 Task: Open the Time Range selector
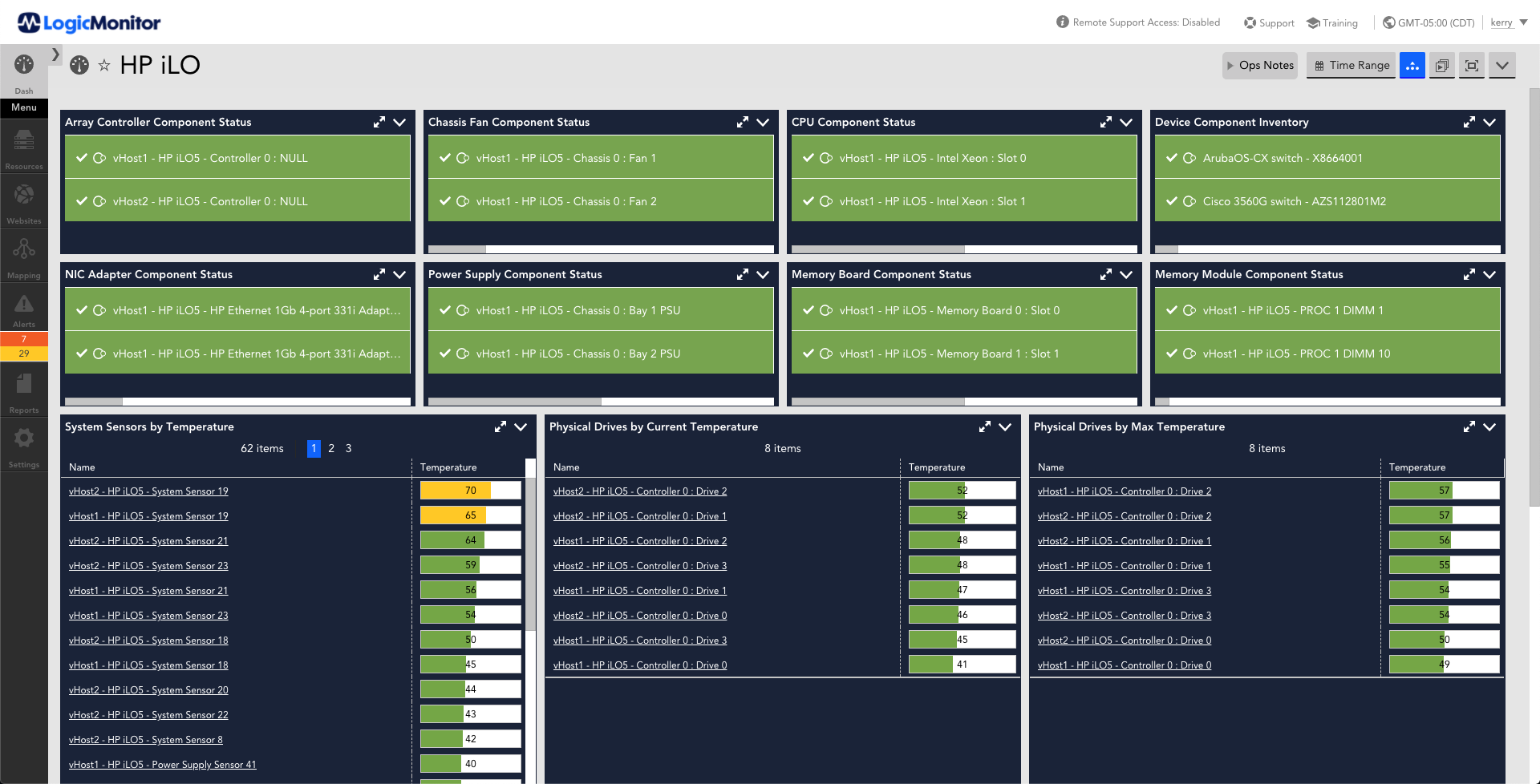click(1351, 65)
